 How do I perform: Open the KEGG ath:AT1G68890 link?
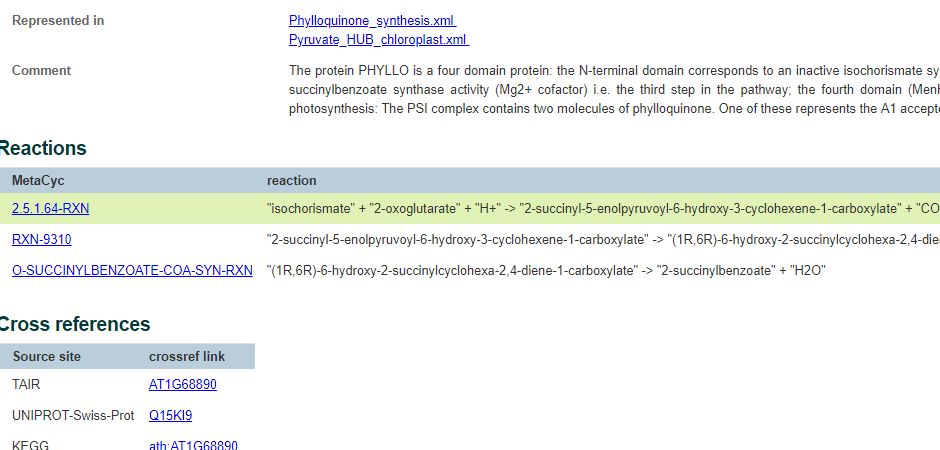click(193, 445)
